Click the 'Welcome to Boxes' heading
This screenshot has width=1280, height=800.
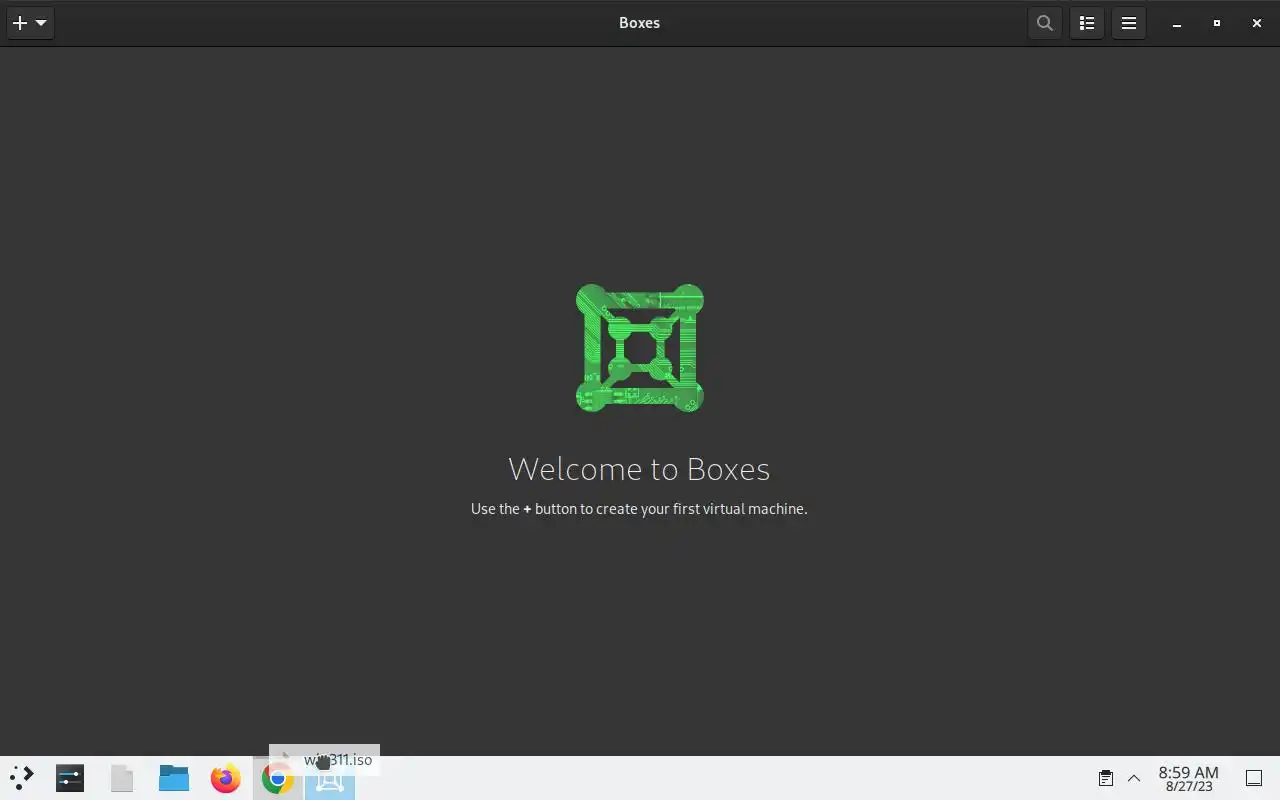(639, 469)
